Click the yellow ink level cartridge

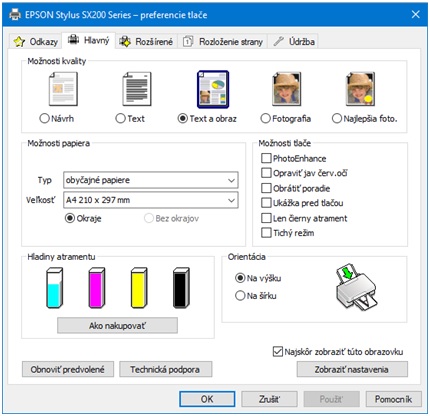139,288
